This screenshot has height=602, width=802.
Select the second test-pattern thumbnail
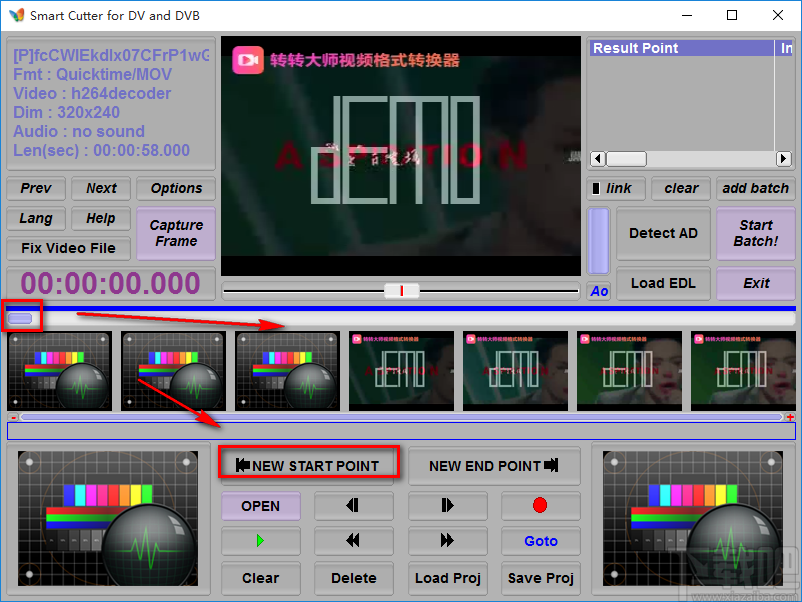coord(173,371)
